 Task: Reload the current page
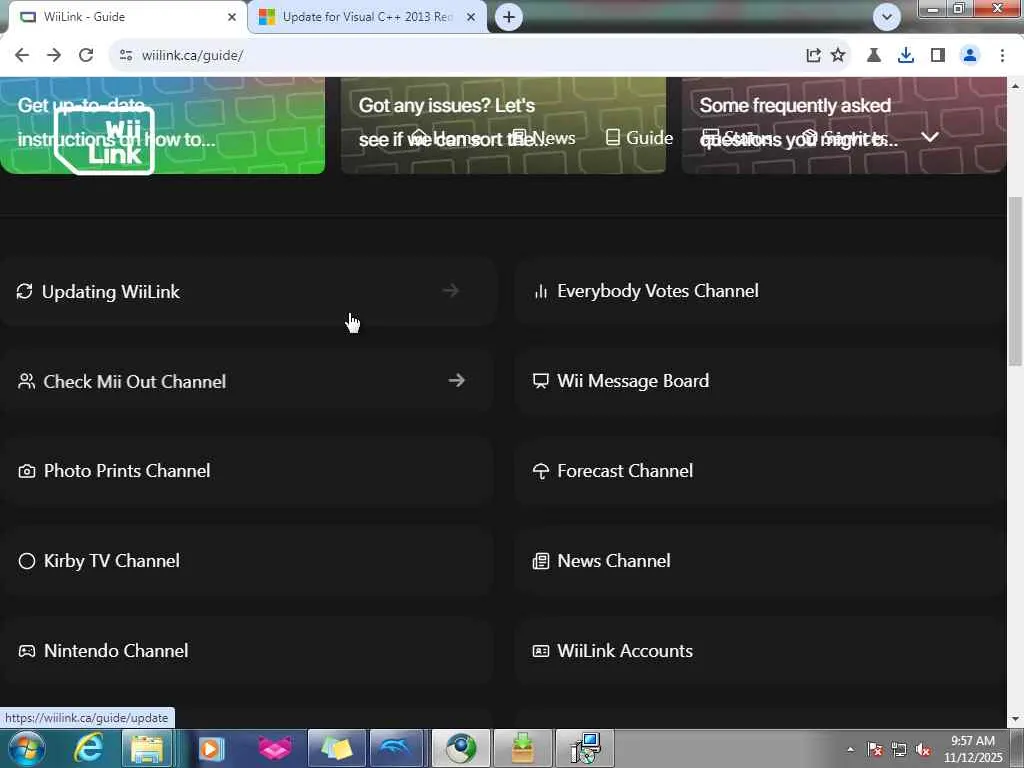(86, 56)
